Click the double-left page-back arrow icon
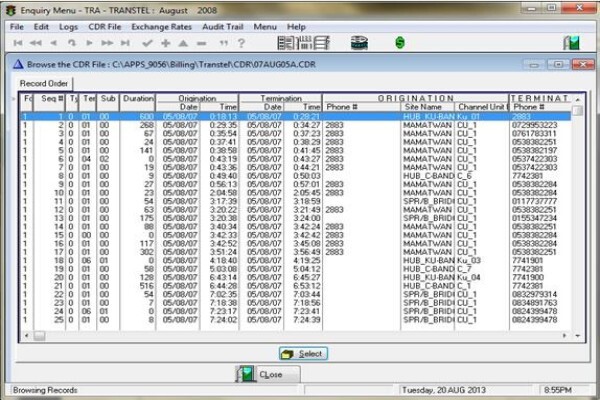Image resolution: width=600 pixels, height=400 pixels. [36, 43]
